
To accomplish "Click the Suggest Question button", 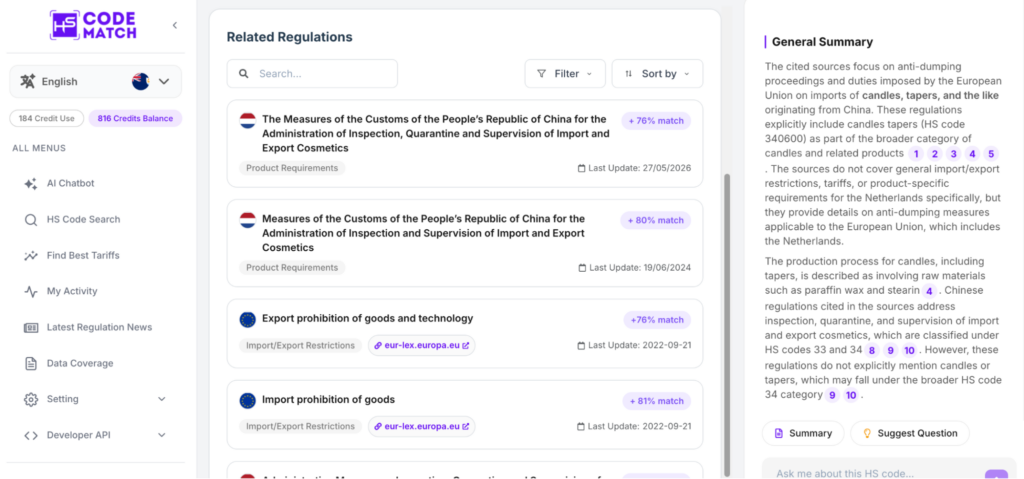I will coord(910,433).
